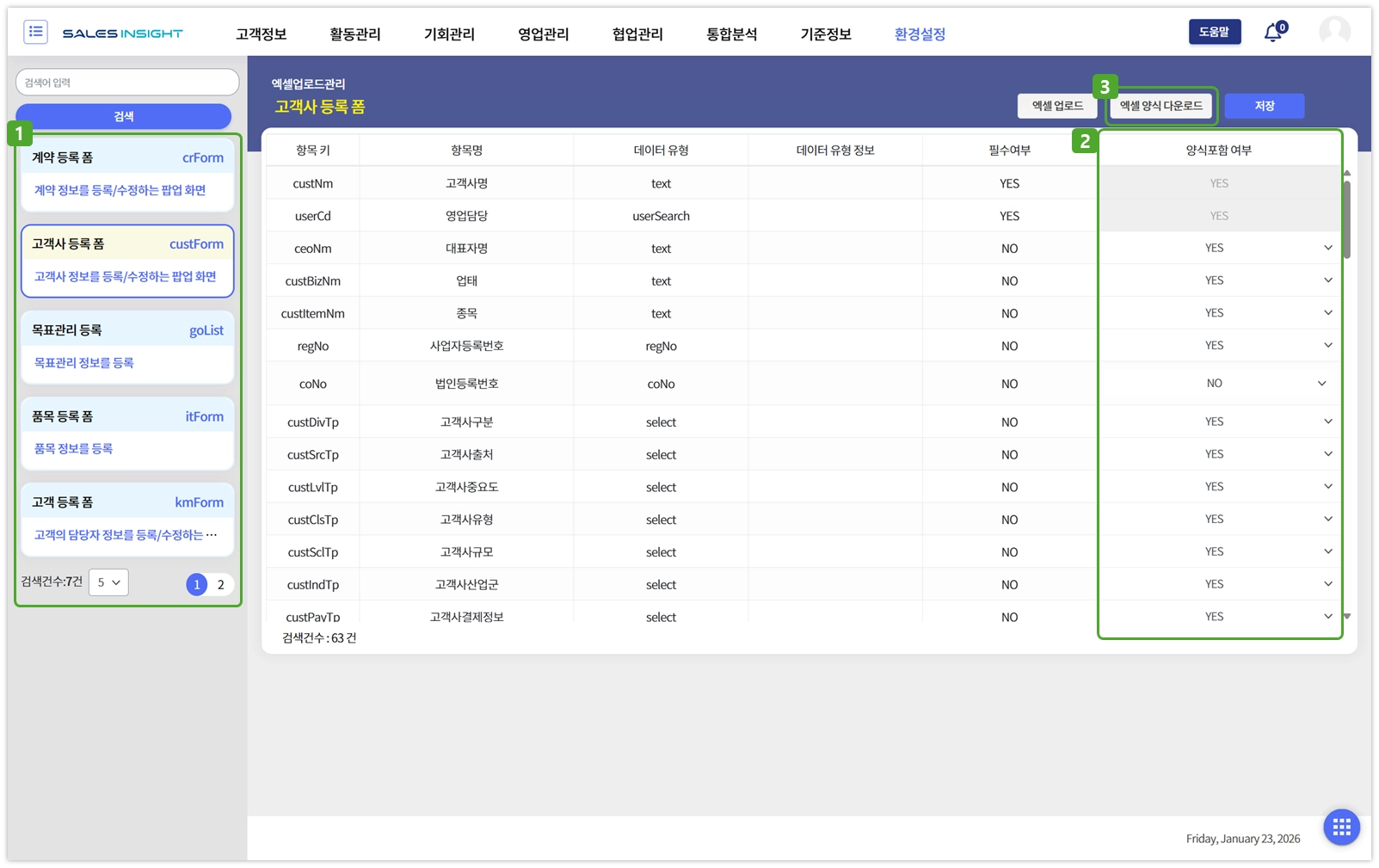This screenshot has width=1379, height=868.
Task: Click the custNm cell
Action: (313, 183)
